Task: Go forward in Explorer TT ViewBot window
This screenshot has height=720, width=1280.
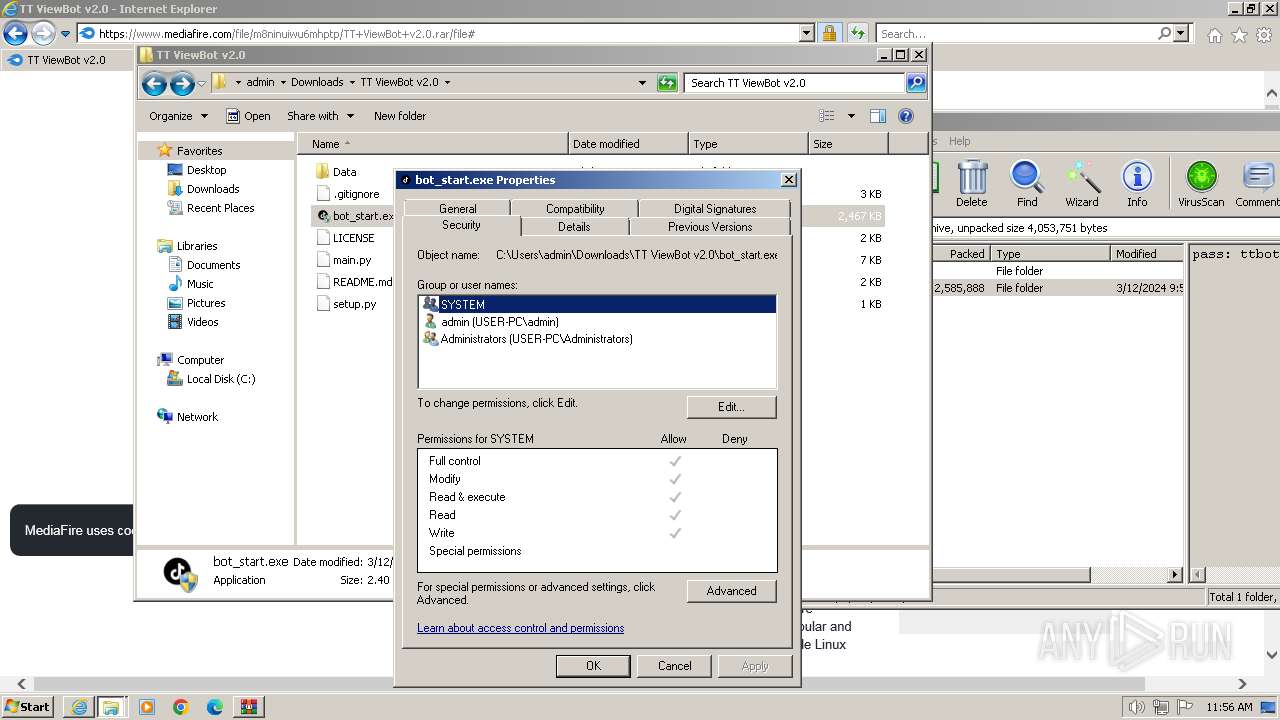Action: click(181, 83)
